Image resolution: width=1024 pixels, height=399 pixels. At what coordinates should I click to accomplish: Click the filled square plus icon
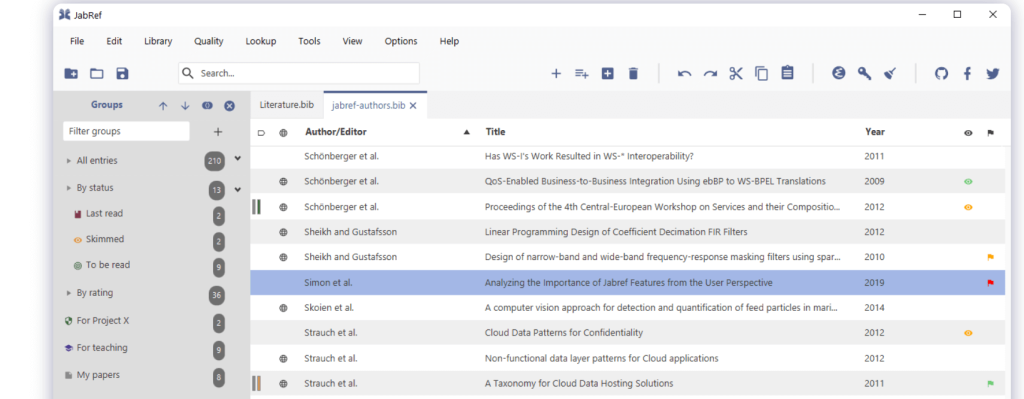coord(607,74)
